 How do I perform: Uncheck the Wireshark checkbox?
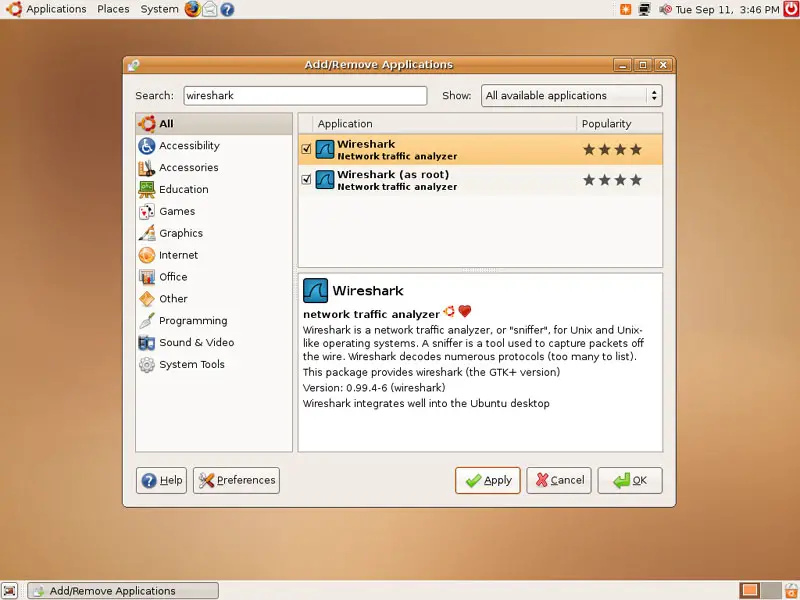pyautogui.click(x=306, y=149)
